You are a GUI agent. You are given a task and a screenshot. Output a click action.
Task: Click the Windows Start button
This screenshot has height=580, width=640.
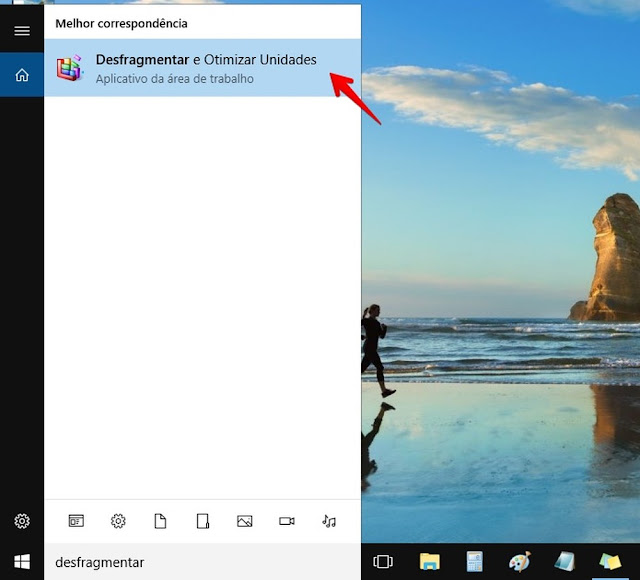coord(22,562)
